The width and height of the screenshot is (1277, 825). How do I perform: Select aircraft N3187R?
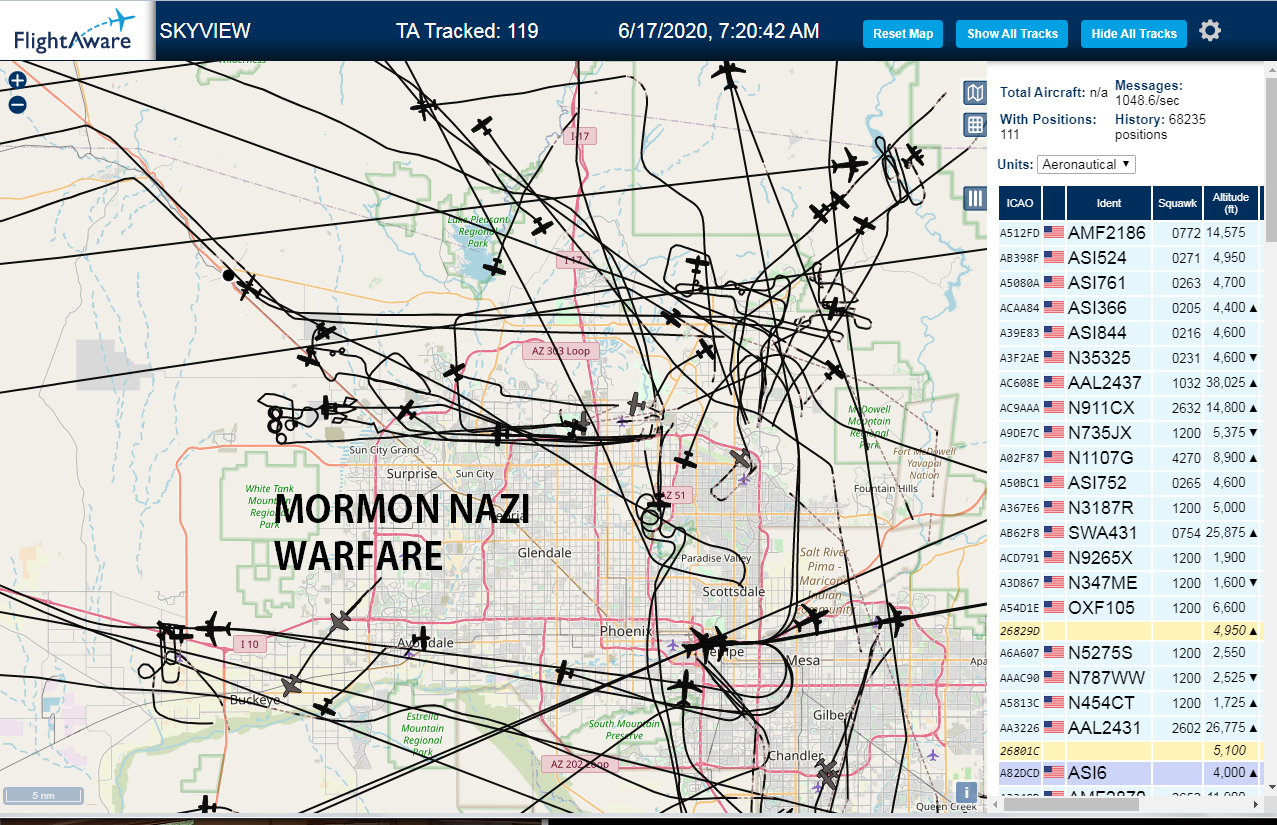[1129, 508]
